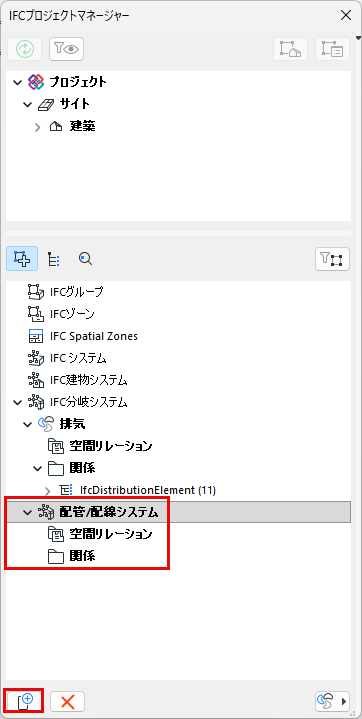Select the 排気 system icon

[46, 425]
